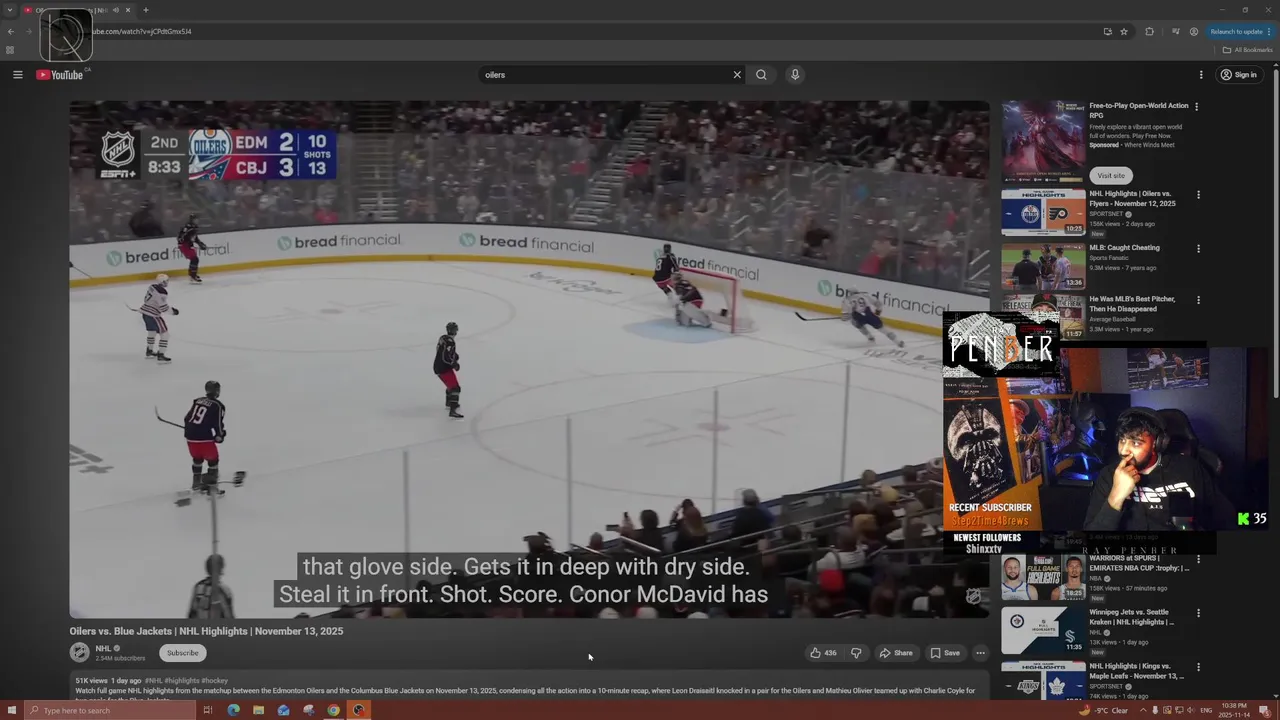This screenshot has height=720, width=1280.
Task: Open the NHL channel avatar
Action: [x=79, y=652]
